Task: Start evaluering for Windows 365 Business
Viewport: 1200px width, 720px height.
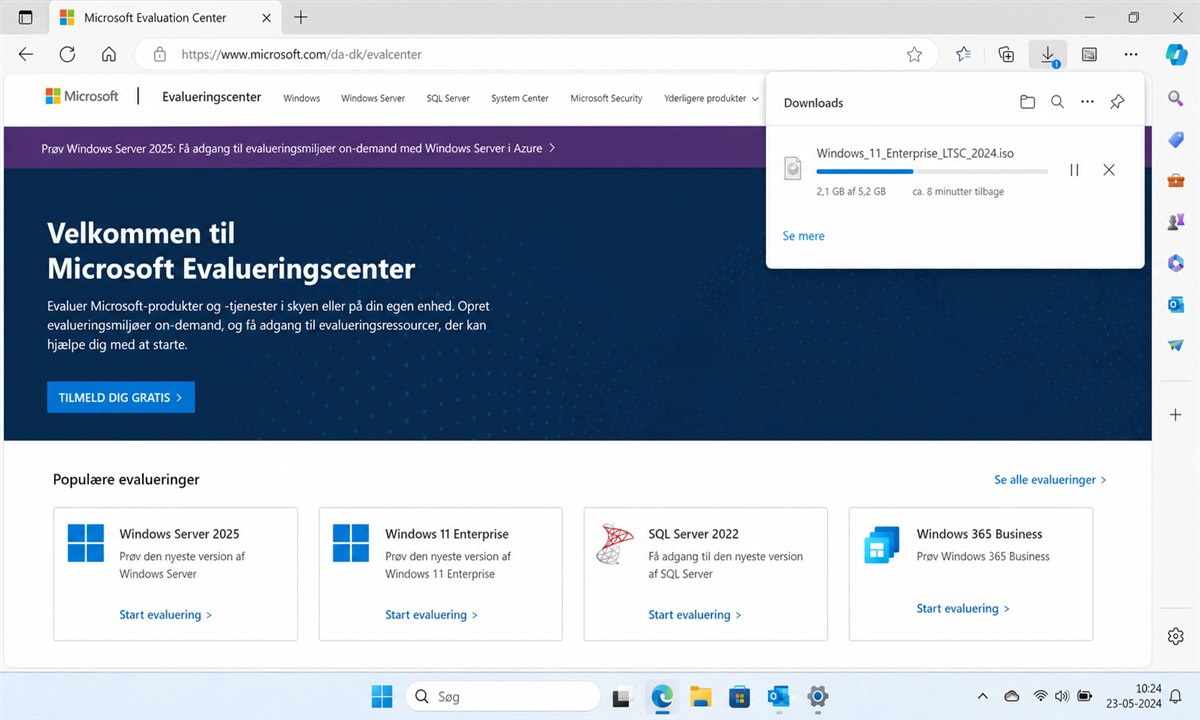Action: 963,608
